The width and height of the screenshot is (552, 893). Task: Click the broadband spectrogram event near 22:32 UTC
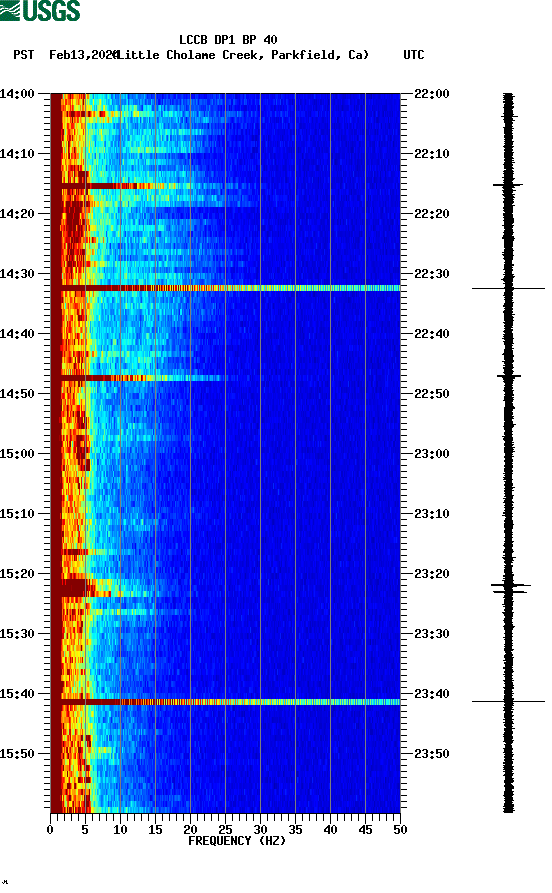[x=226, y=288]
